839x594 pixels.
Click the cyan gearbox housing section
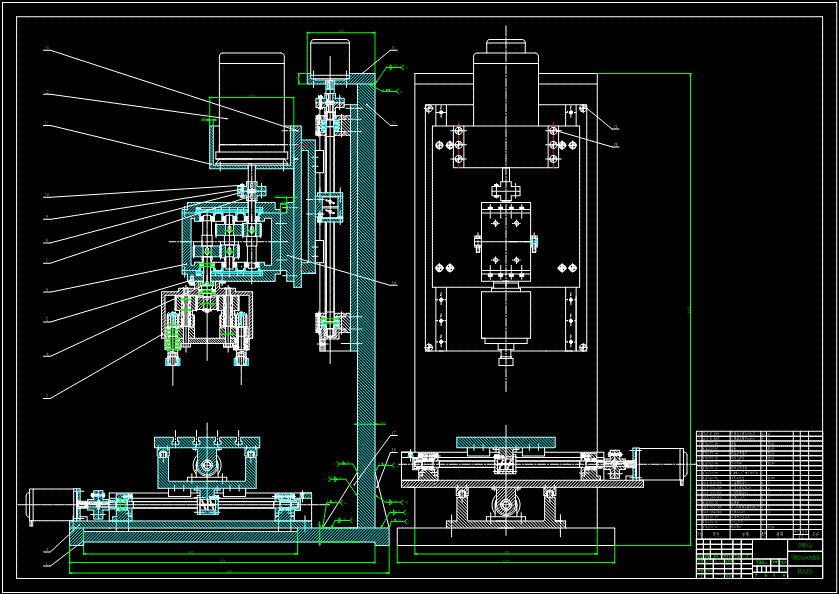click(x=233, y=241)
